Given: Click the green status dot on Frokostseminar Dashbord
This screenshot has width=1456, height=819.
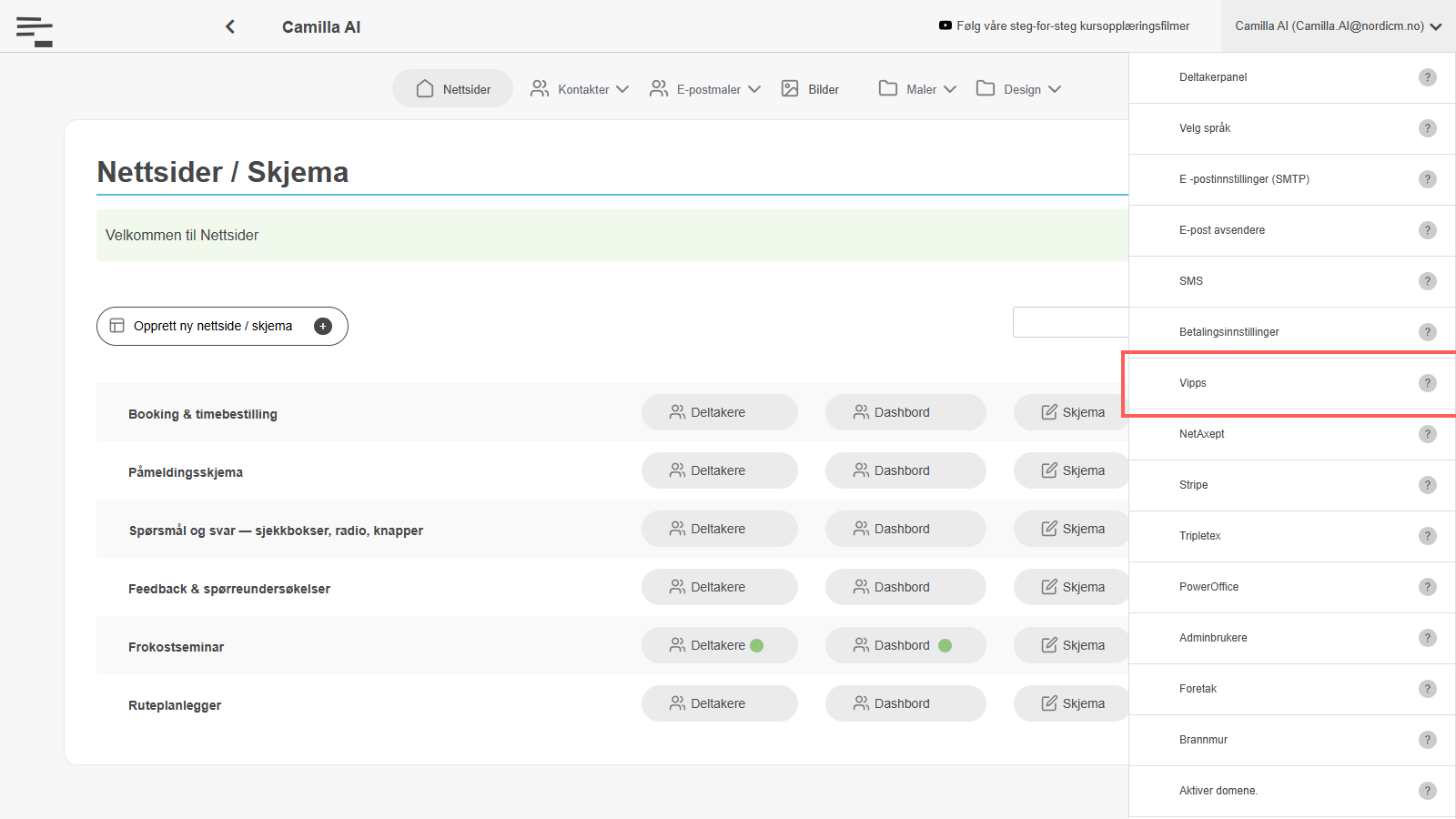Looking at the screenshot, I should [945, 645].
